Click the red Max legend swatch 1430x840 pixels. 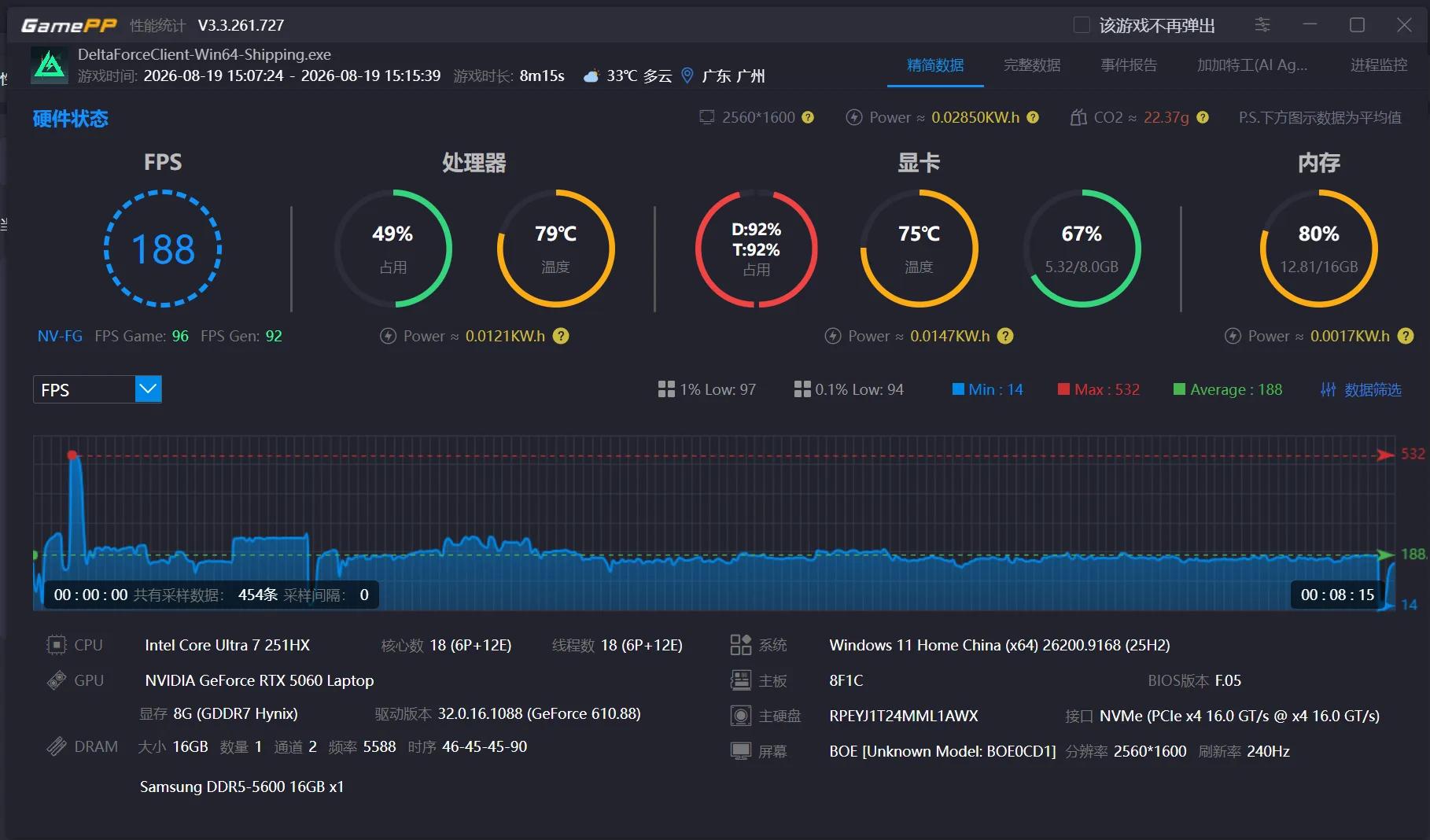point(1063,389)
